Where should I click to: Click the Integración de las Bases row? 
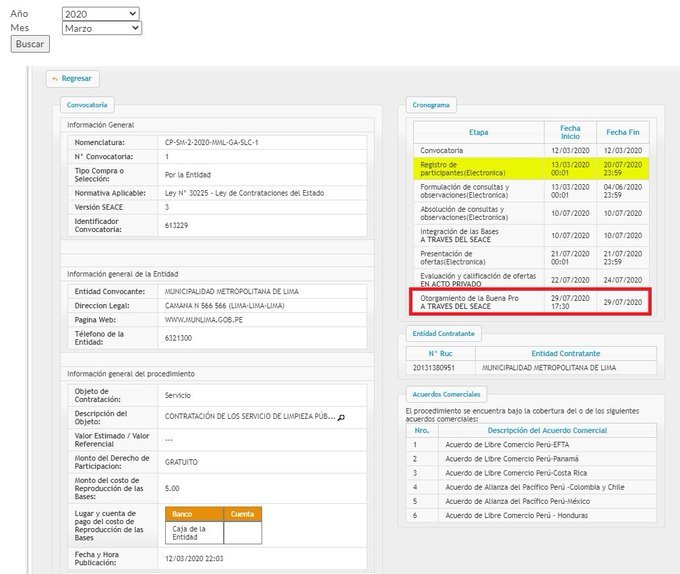click(x=531, y=235)
